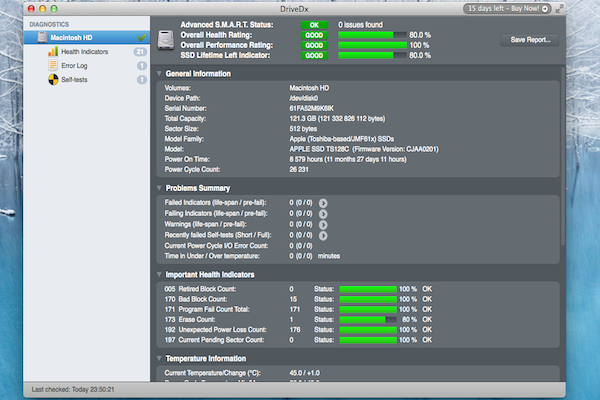Screen dimensions: 600x400
Task: Click the OK badge for S.M.A.R.T. Status
Action: (x=314, y=25)
